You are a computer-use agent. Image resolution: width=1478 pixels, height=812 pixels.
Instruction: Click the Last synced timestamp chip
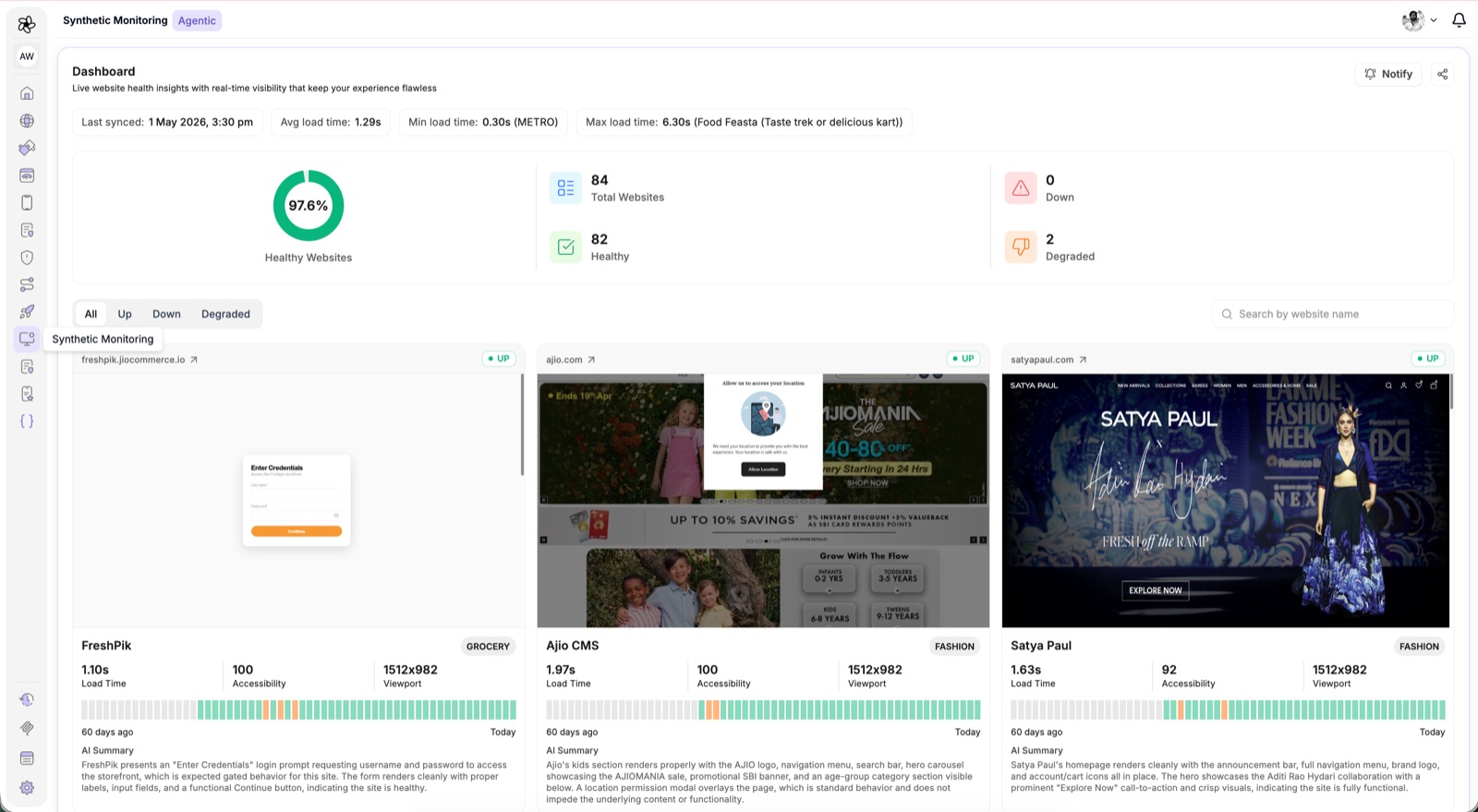[x=167, y=122]
